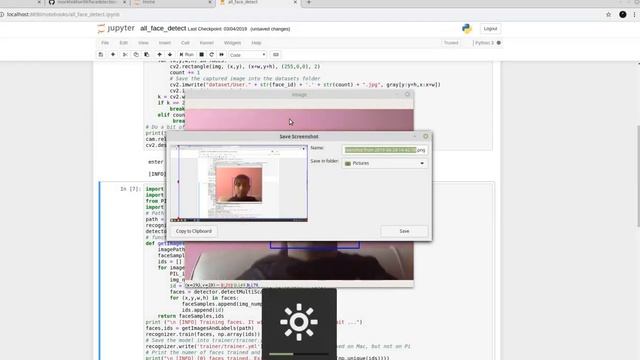Open the command palette keyboard icon

point(276,55)
